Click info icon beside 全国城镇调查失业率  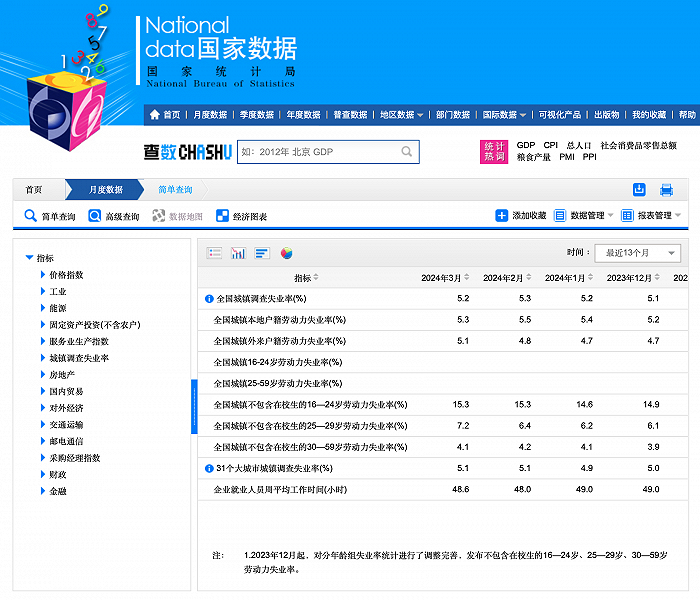(209, 299)
